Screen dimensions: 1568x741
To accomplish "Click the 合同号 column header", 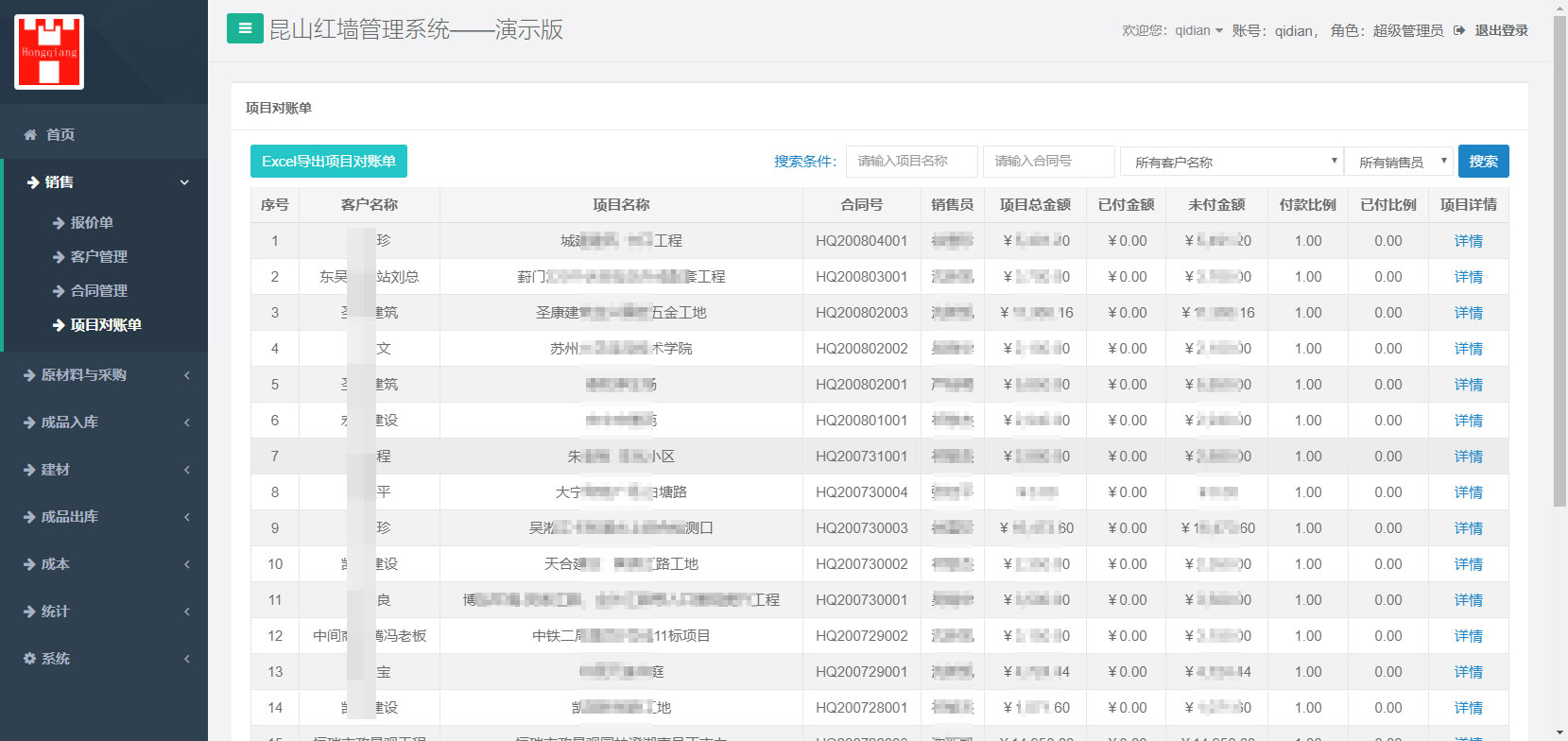I will click(861, 205).
